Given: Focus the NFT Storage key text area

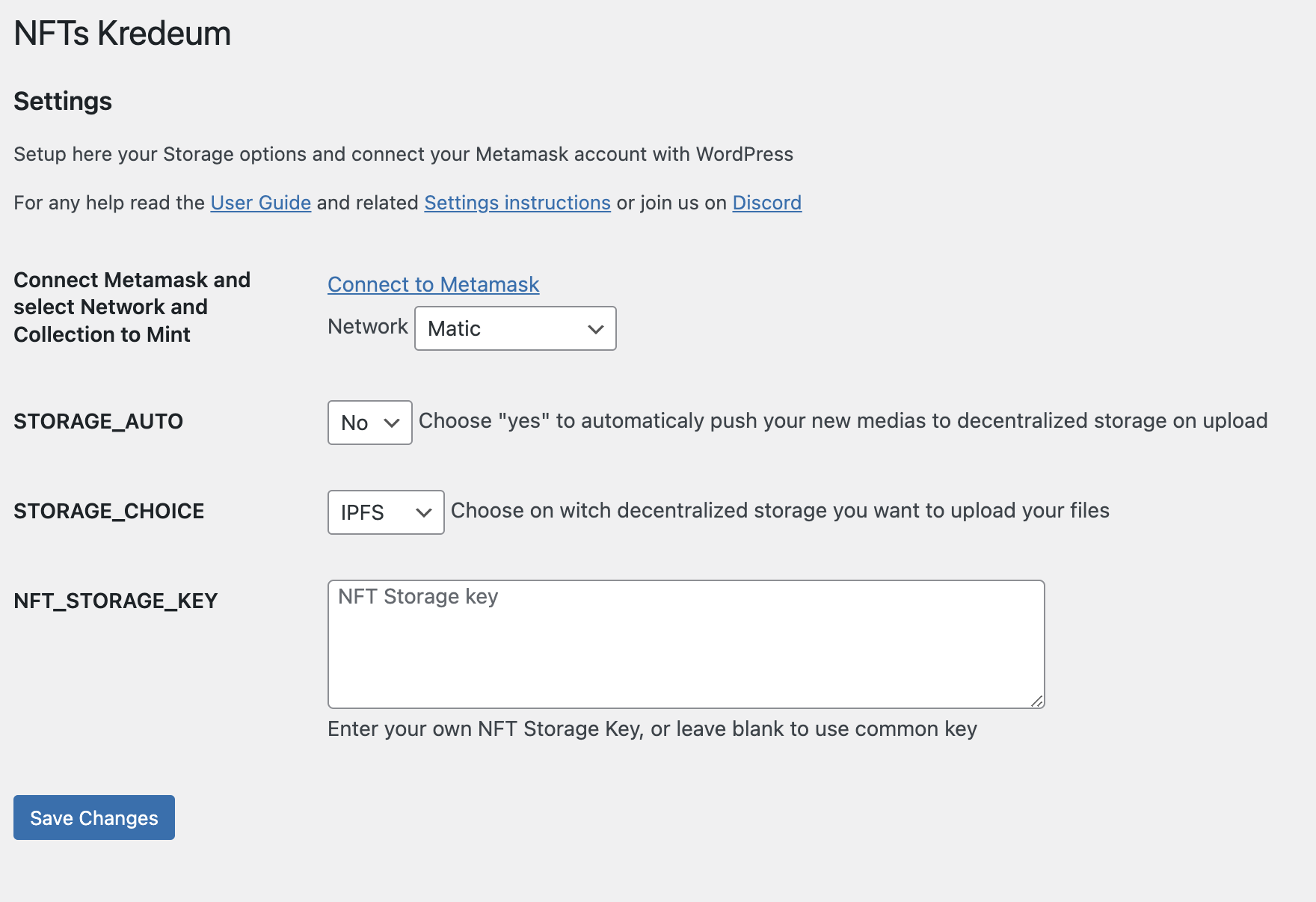Looking at the screenshot, I should 685,644.
